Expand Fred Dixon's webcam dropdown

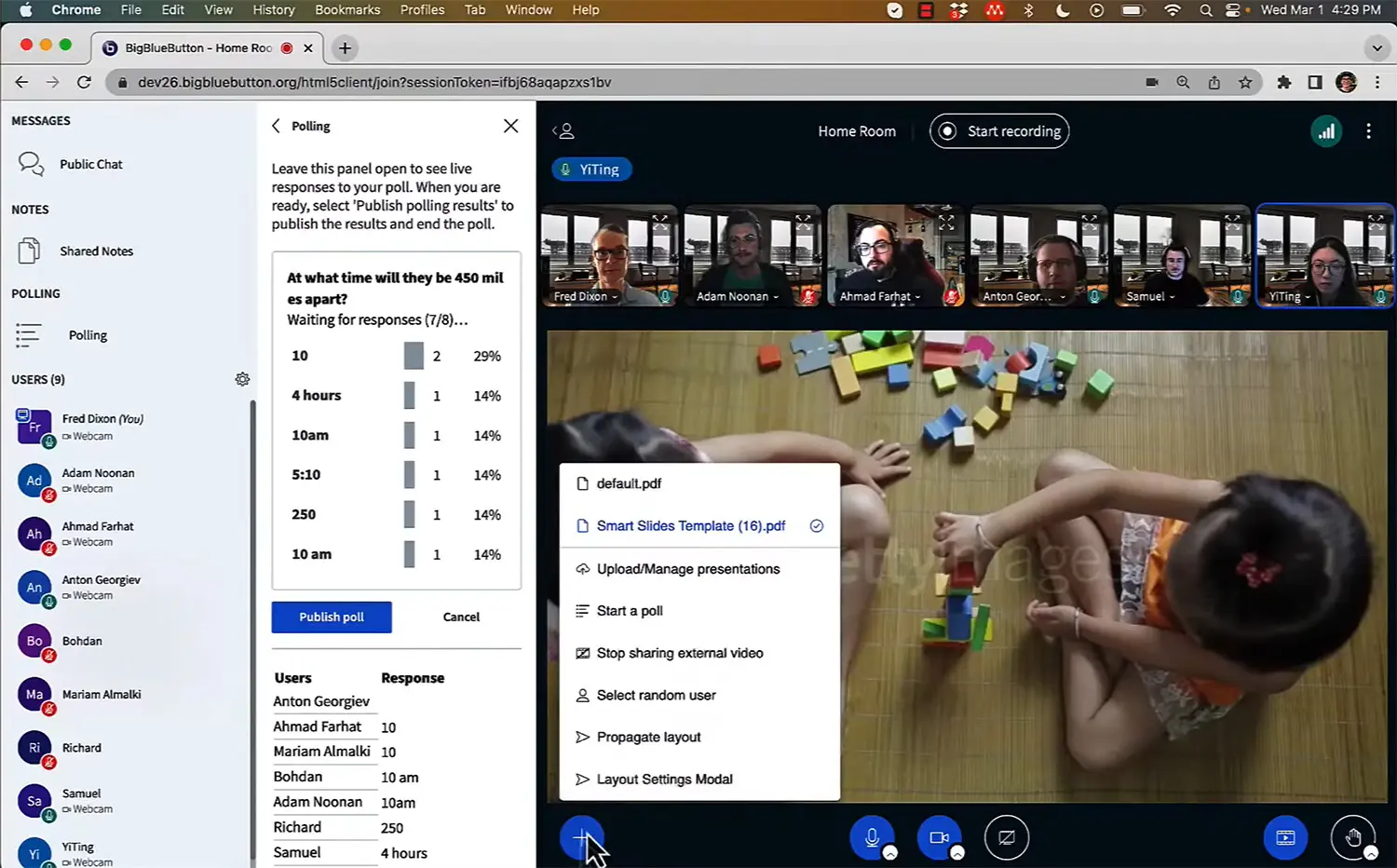(585, 296)
